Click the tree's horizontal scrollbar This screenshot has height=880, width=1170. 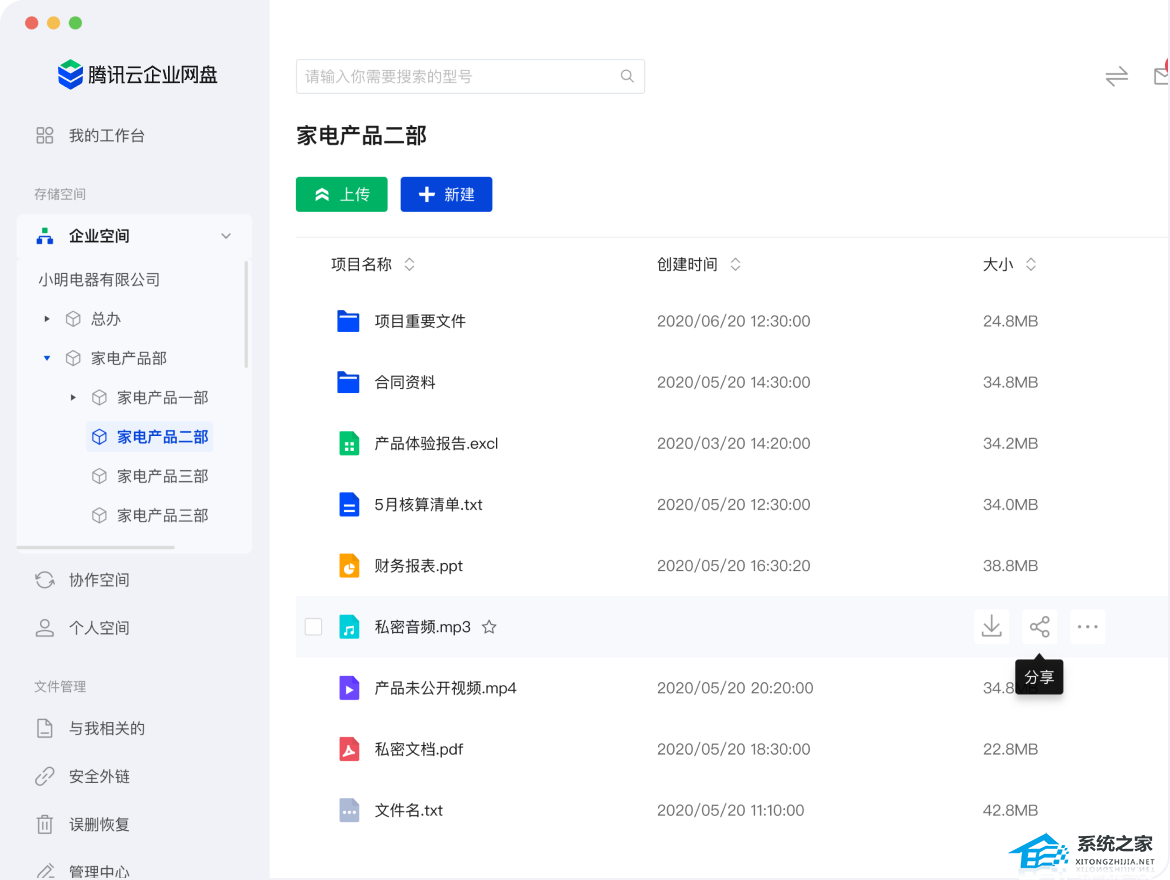pyautogui.click(x=96, y=547)
